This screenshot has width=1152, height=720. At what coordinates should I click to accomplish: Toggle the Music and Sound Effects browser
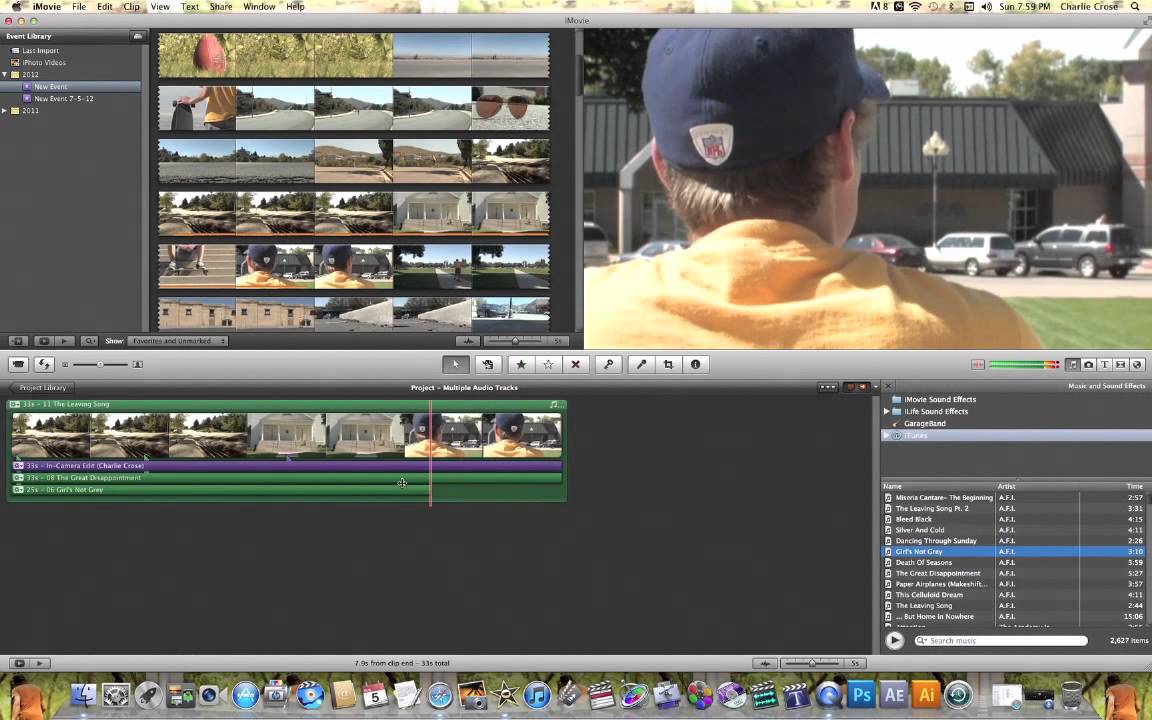[1073, 364]
